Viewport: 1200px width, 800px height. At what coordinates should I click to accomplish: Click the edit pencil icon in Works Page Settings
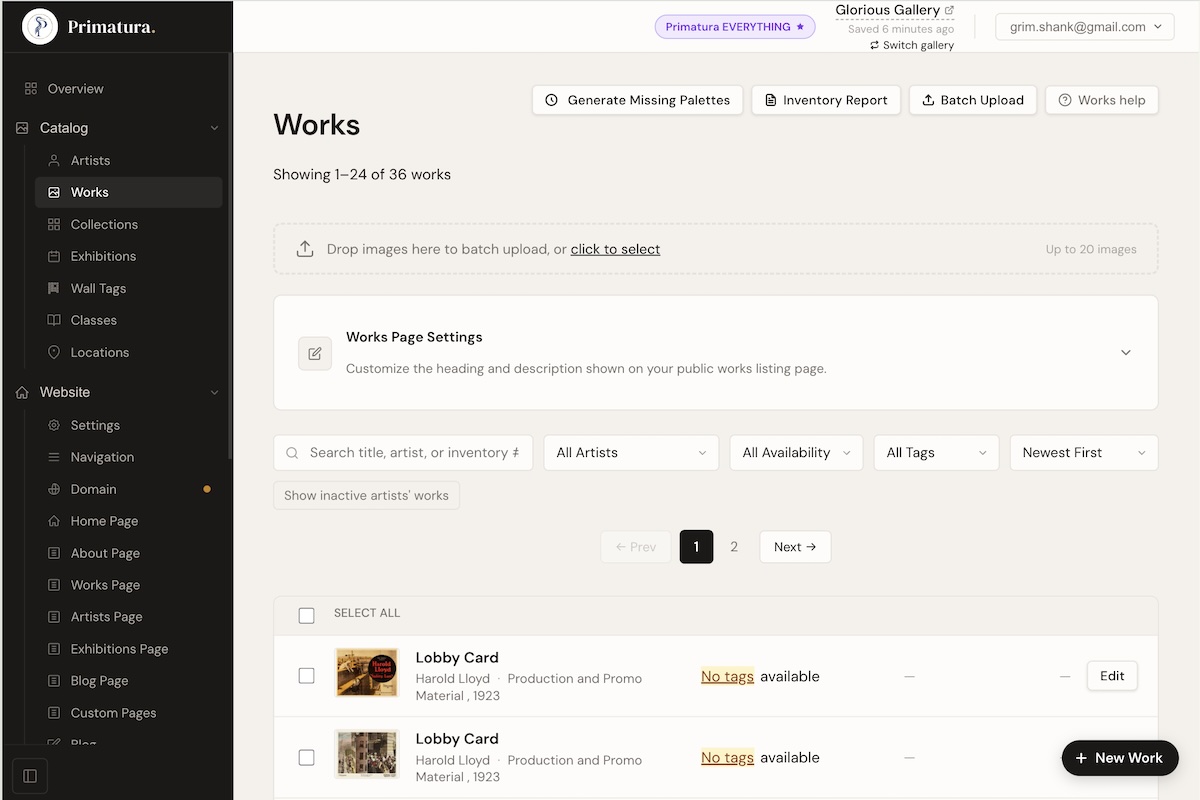tap(315, 353)
